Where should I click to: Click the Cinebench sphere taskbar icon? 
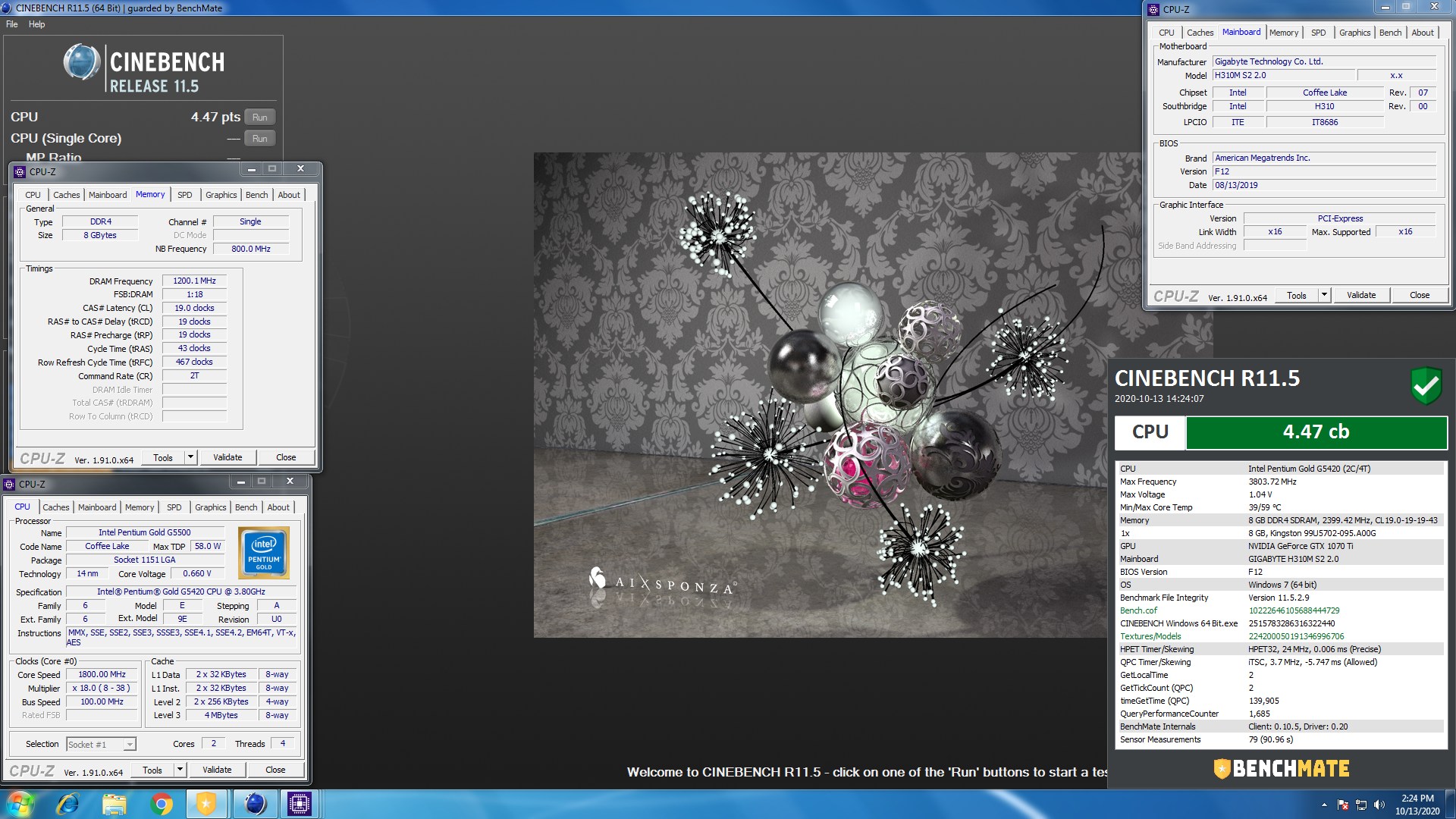(x=256, y=804)
